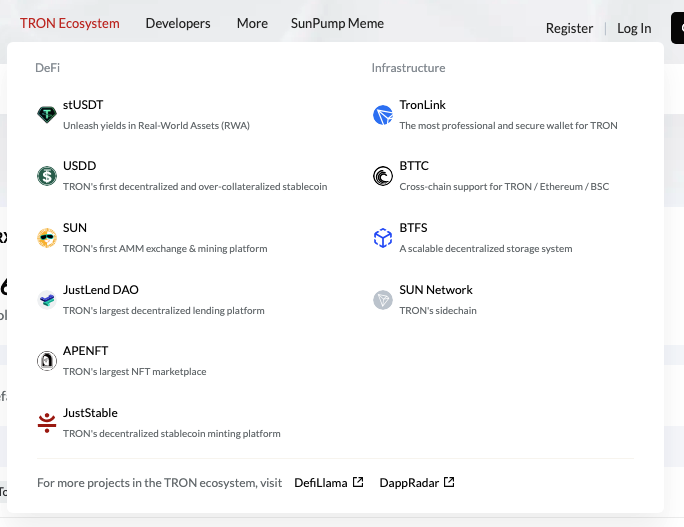Open the stUSDT title link
The height and width of the screenshot is (527, 684).
click(x=83, y=105)
